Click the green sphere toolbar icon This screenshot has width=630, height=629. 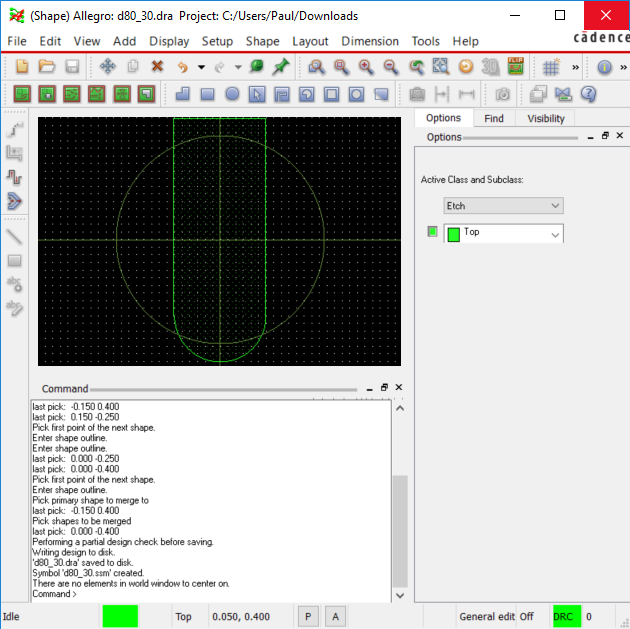point(257,66)
